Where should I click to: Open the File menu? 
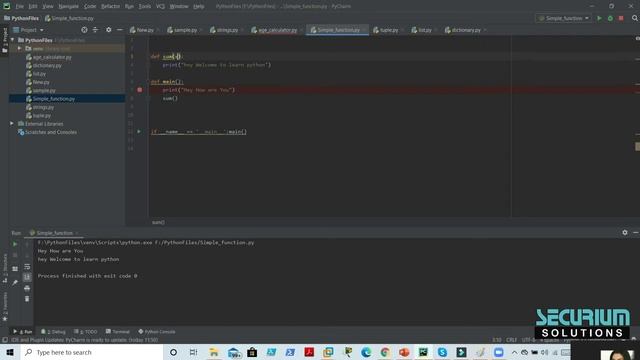(x=20, y=6)
